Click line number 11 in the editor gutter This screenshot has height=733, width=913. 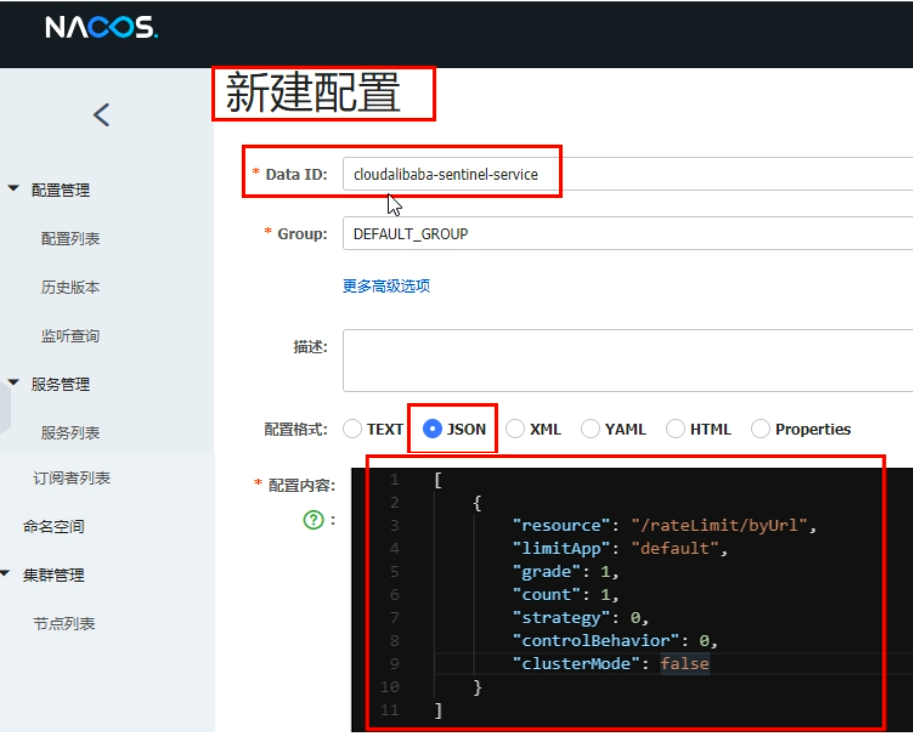coord(390,710)
